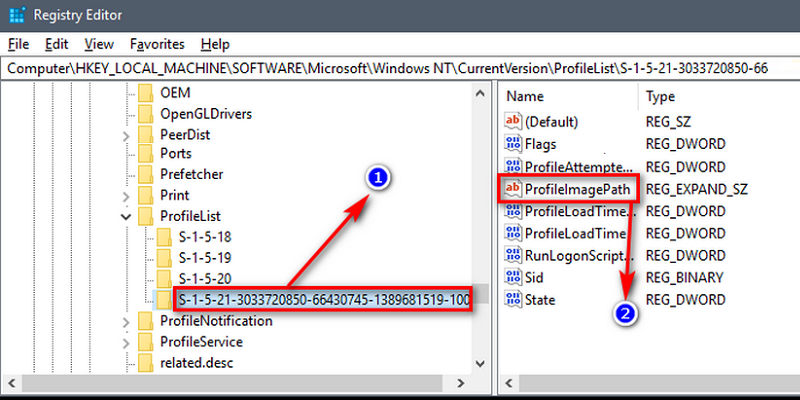Screen dimensions: 800x400
Task: Click values pane horizontal scroll left arrow
Action: [508, 383]
